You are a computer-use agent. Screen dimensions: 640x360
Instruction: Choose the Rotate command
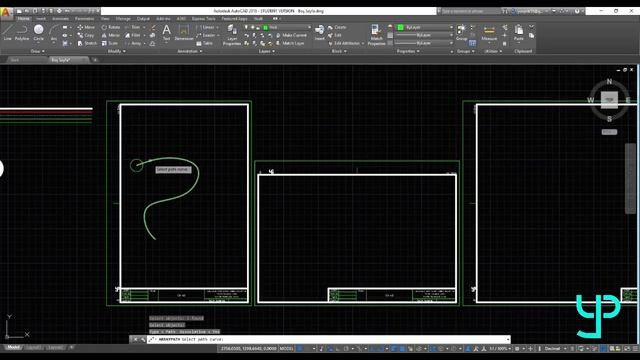111,27
